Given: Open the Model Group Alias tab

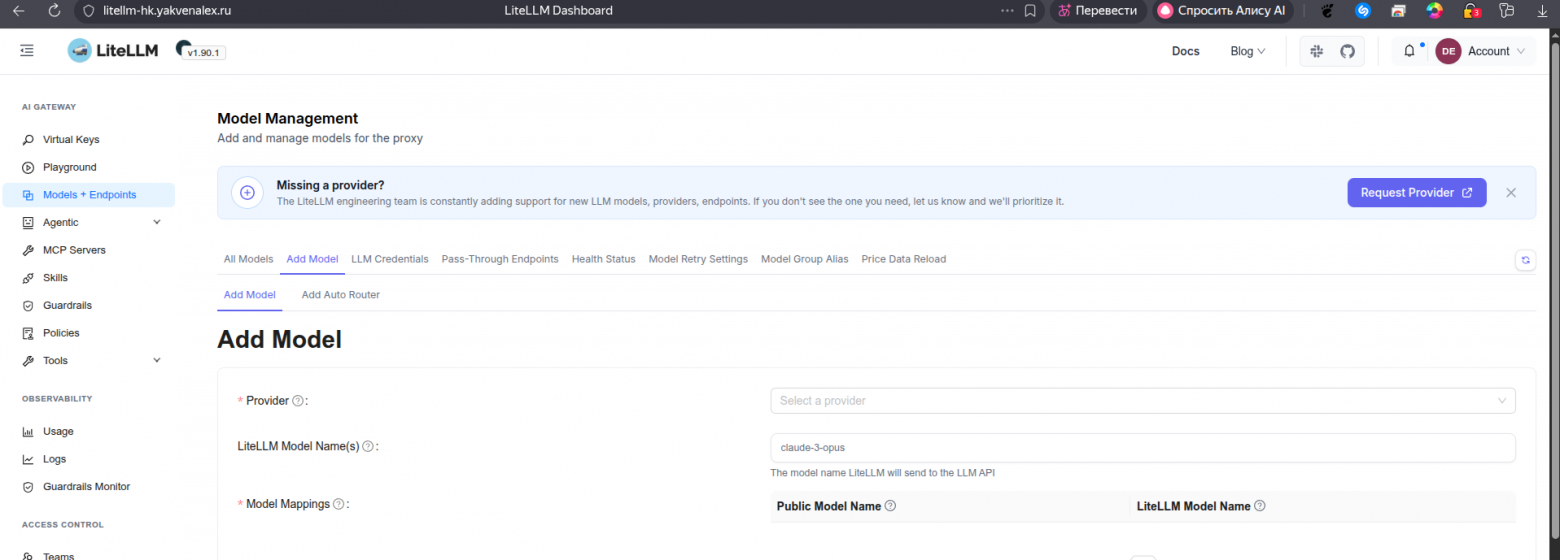Looking at the screenshot, I should (804, 259).
